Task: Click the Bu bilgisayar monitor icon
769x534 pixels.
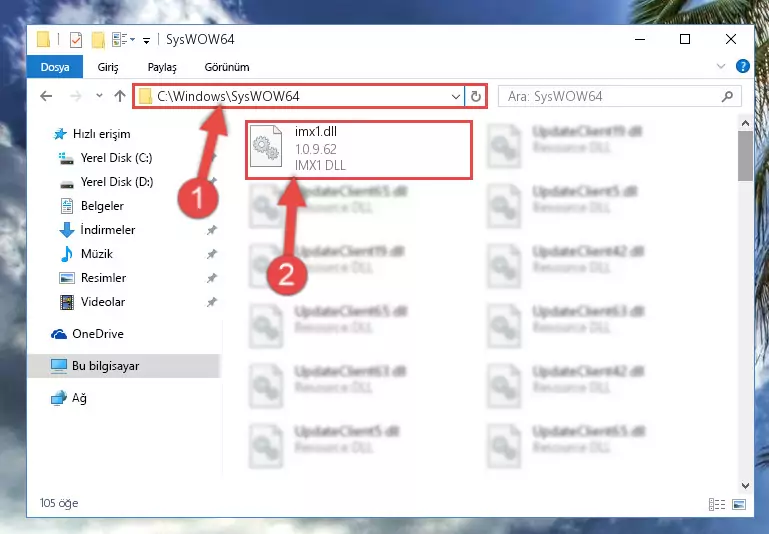Action: click(59, 366)
